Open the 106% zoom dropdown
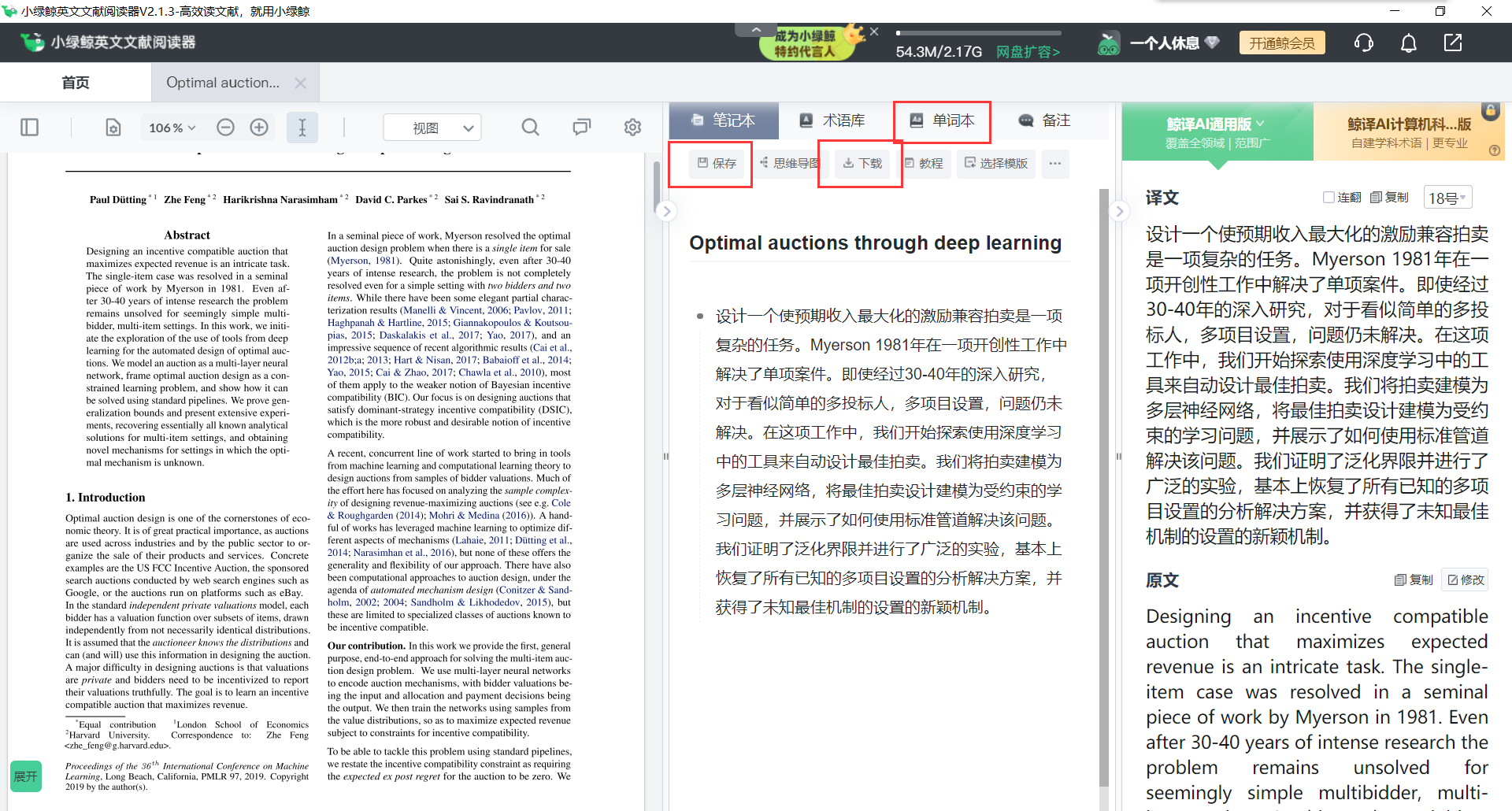1512x811 pixels. click(x=172, y=128)
